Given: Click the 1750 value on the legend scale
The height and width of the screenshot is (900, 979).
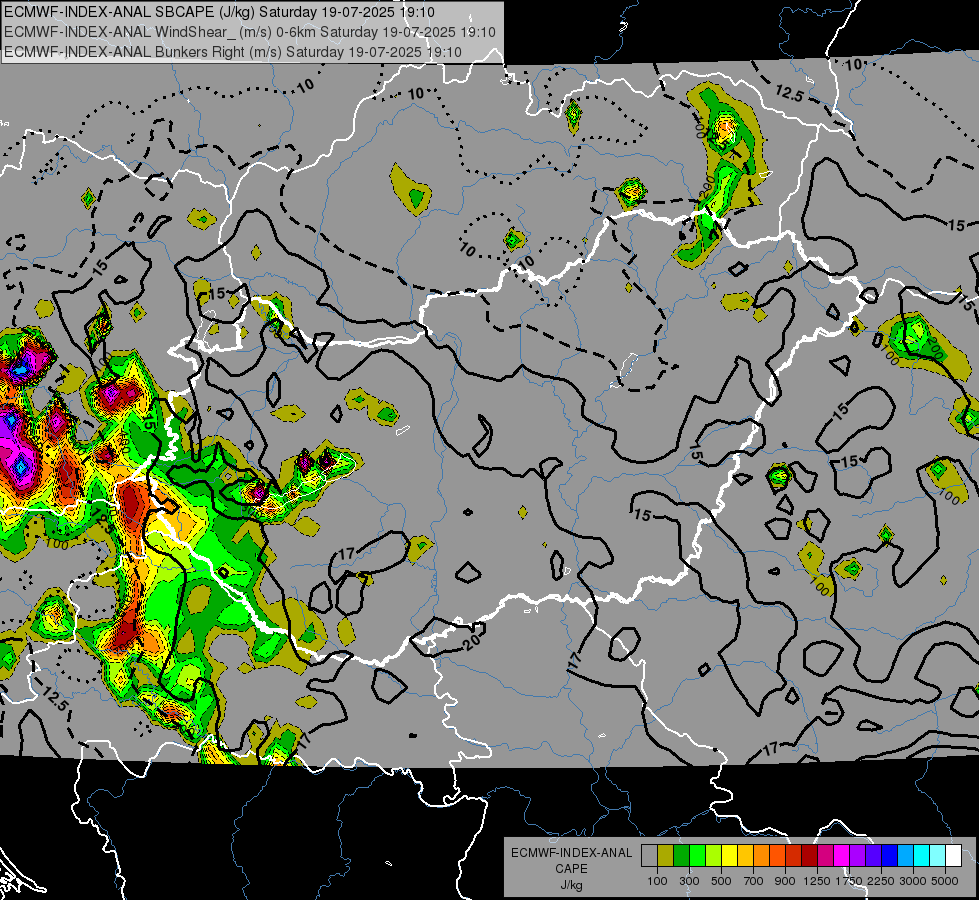Looking at the screenshot, I should (x=849, y=881).
